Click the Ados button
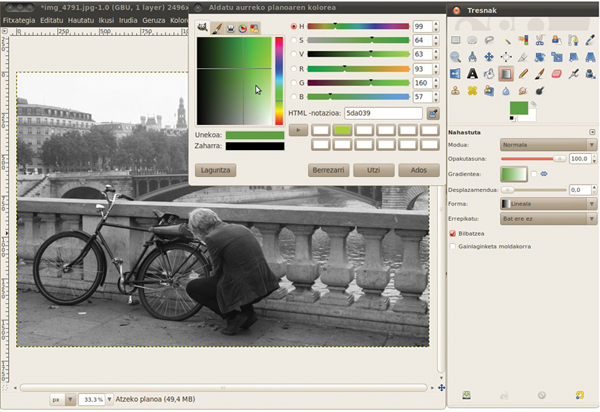Viewport: 600px width, 412px height. pos(419,170)
